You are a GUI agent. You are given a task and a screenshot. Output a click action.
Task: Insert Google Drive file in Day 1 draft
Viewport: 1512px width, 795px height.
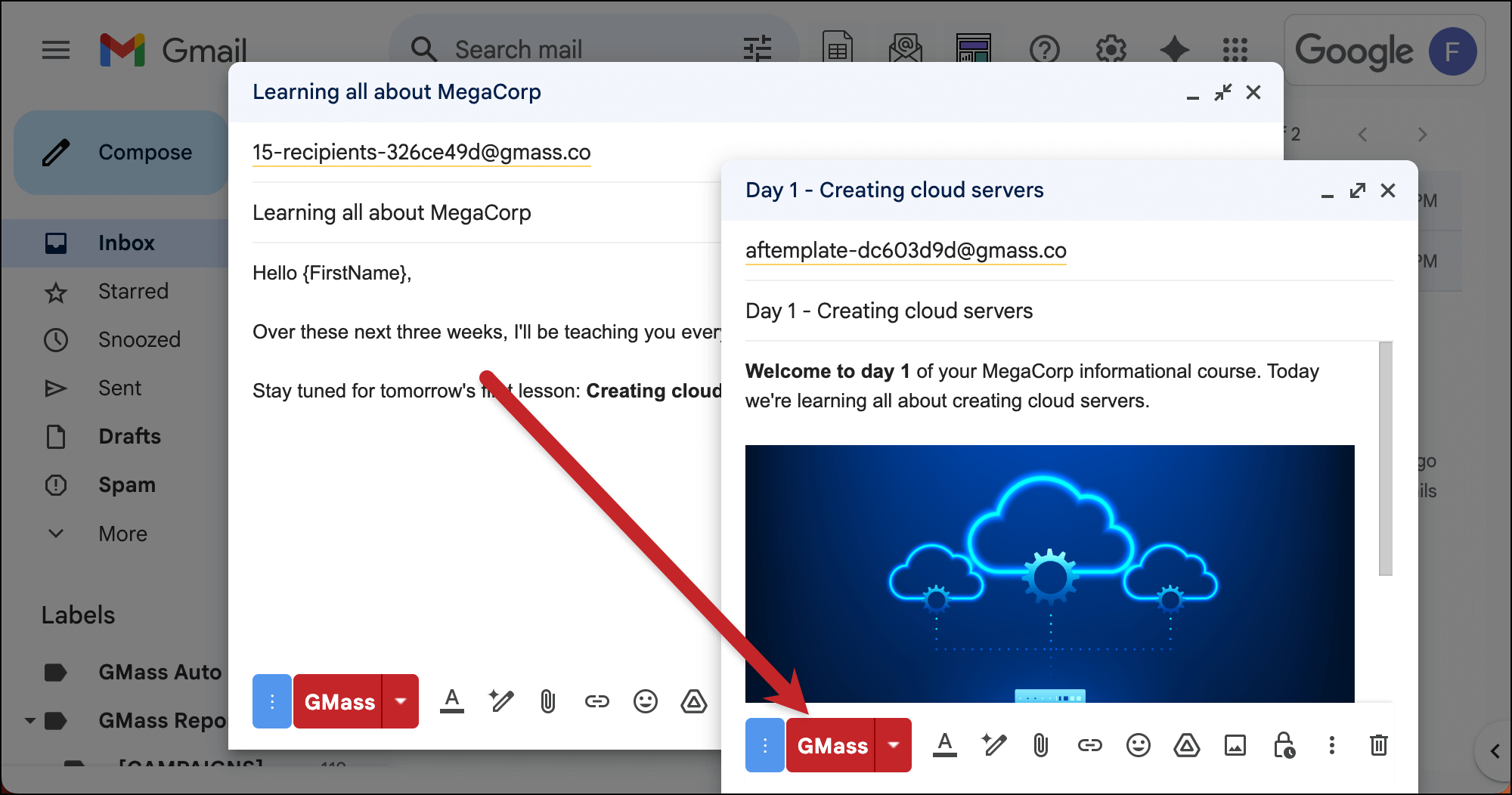click(x=1186, y=746)
